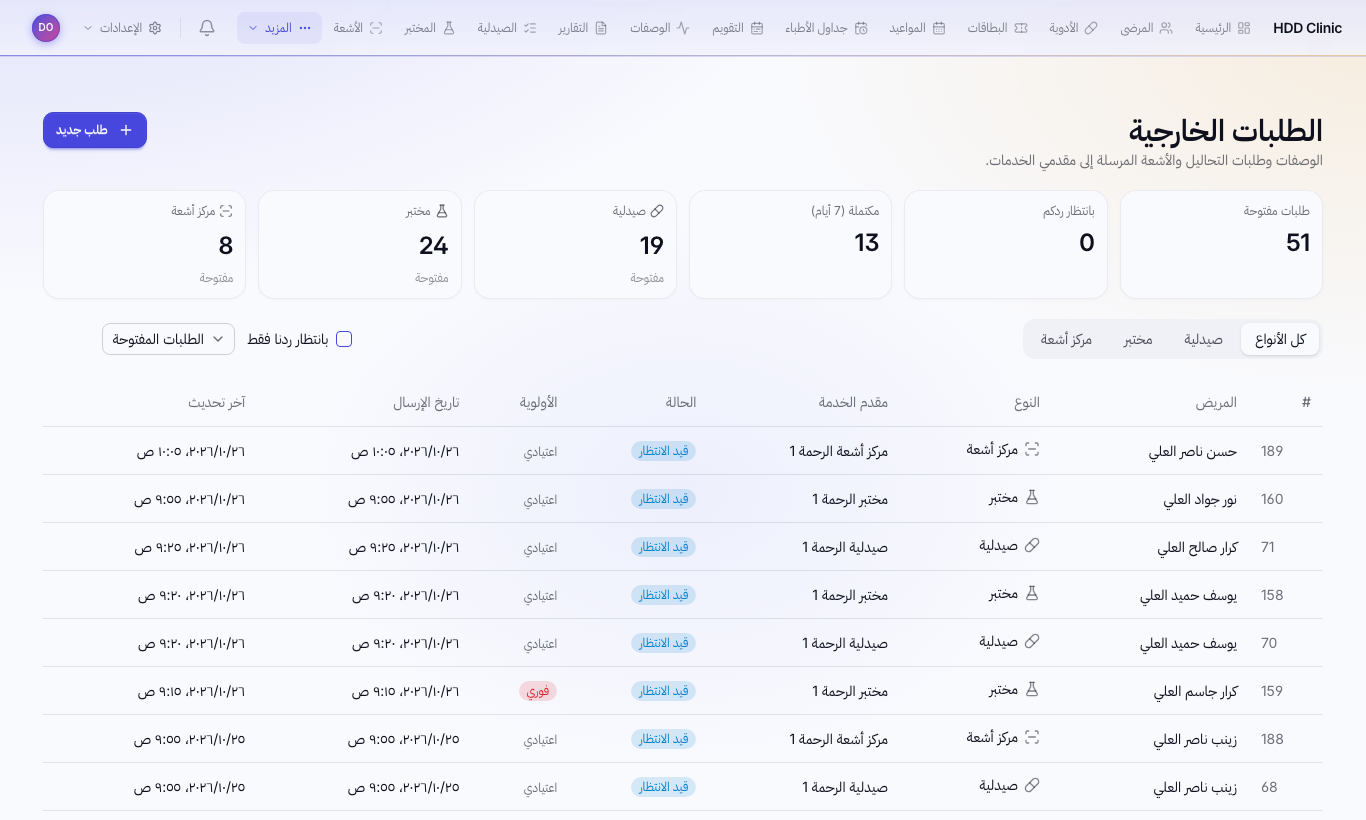The height and width of the screenshot is (820, 1366).
Task: Click the HDD Clinic logo link
Action: (1308, 28)
